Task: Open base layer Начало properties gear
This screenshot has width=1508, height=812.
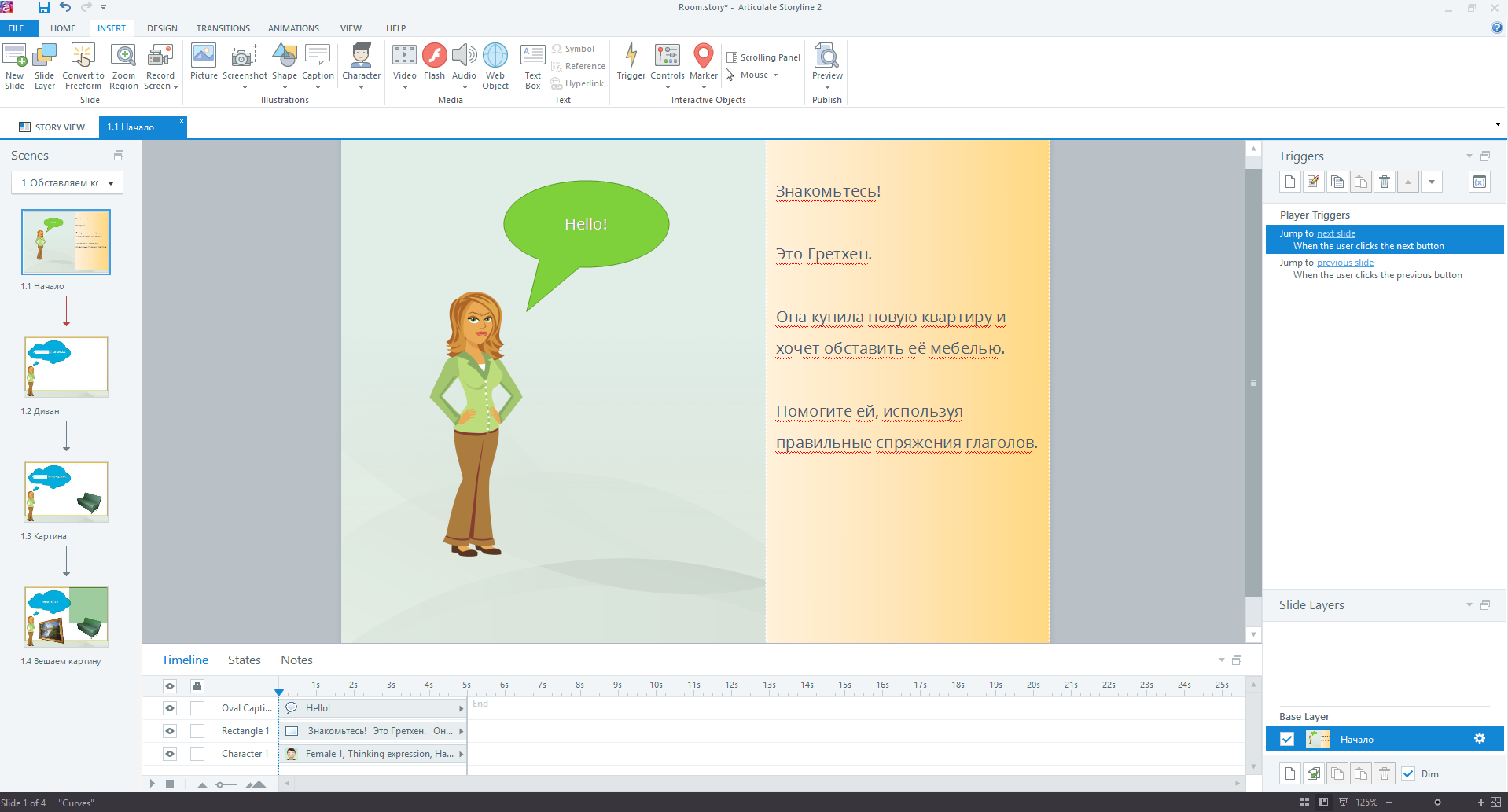Action: [x=1479, y=739]
